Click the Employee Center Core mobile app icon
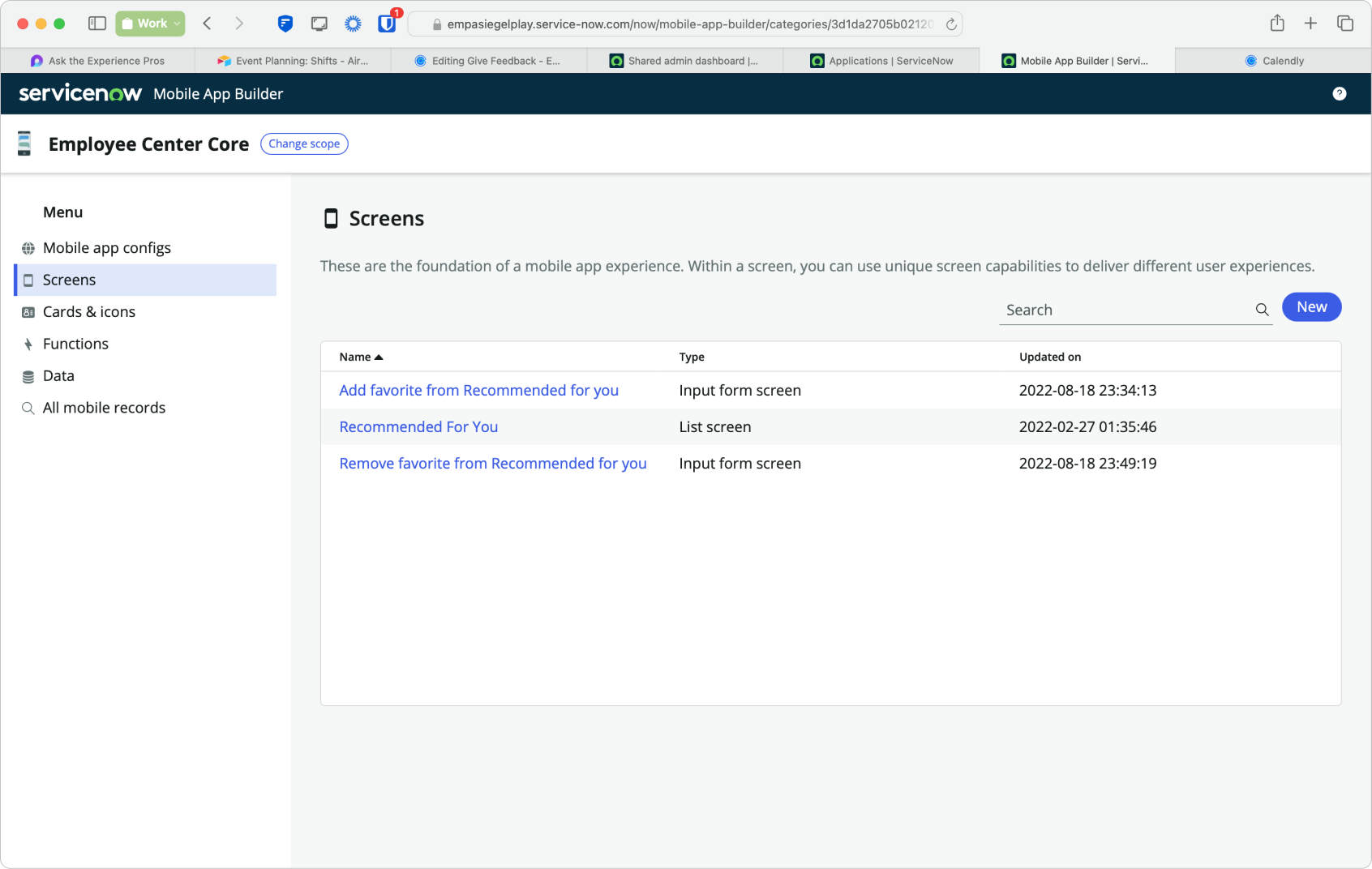1372x869 pixels. tap(24, 143)
